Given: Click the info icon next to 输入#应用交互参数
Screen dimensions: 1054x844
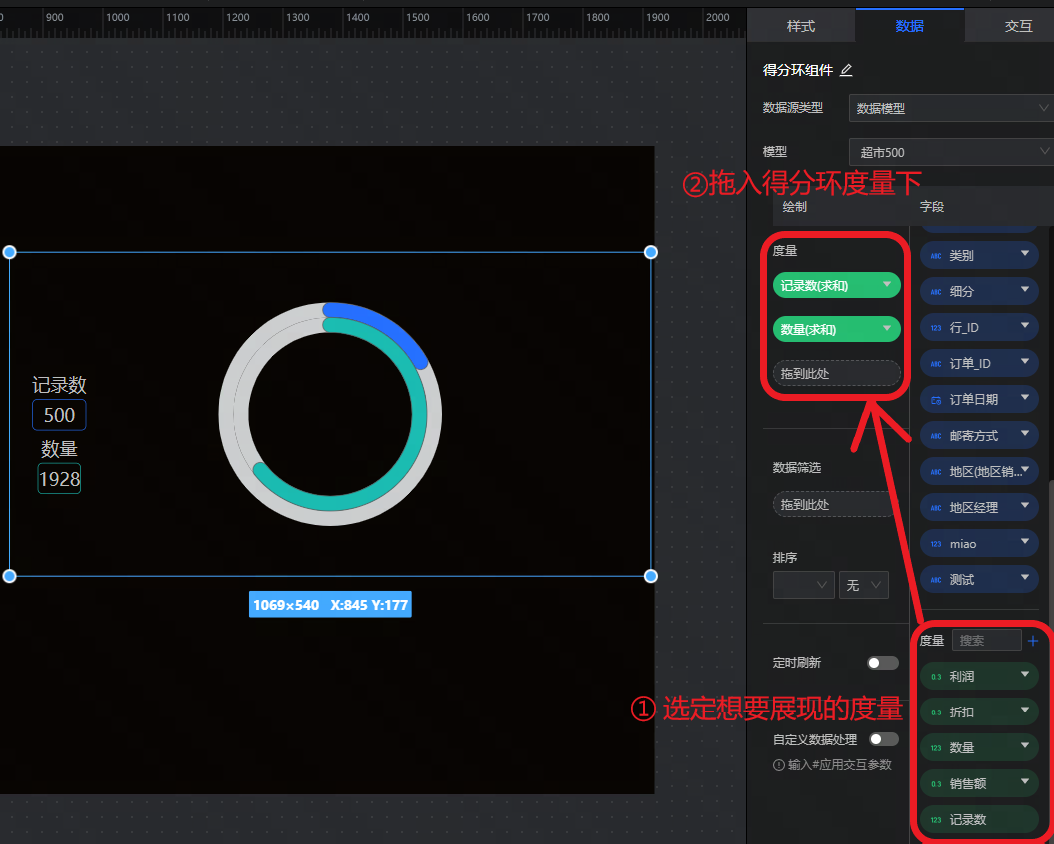Looking at the screenshot, I should [x=779, y=765].
